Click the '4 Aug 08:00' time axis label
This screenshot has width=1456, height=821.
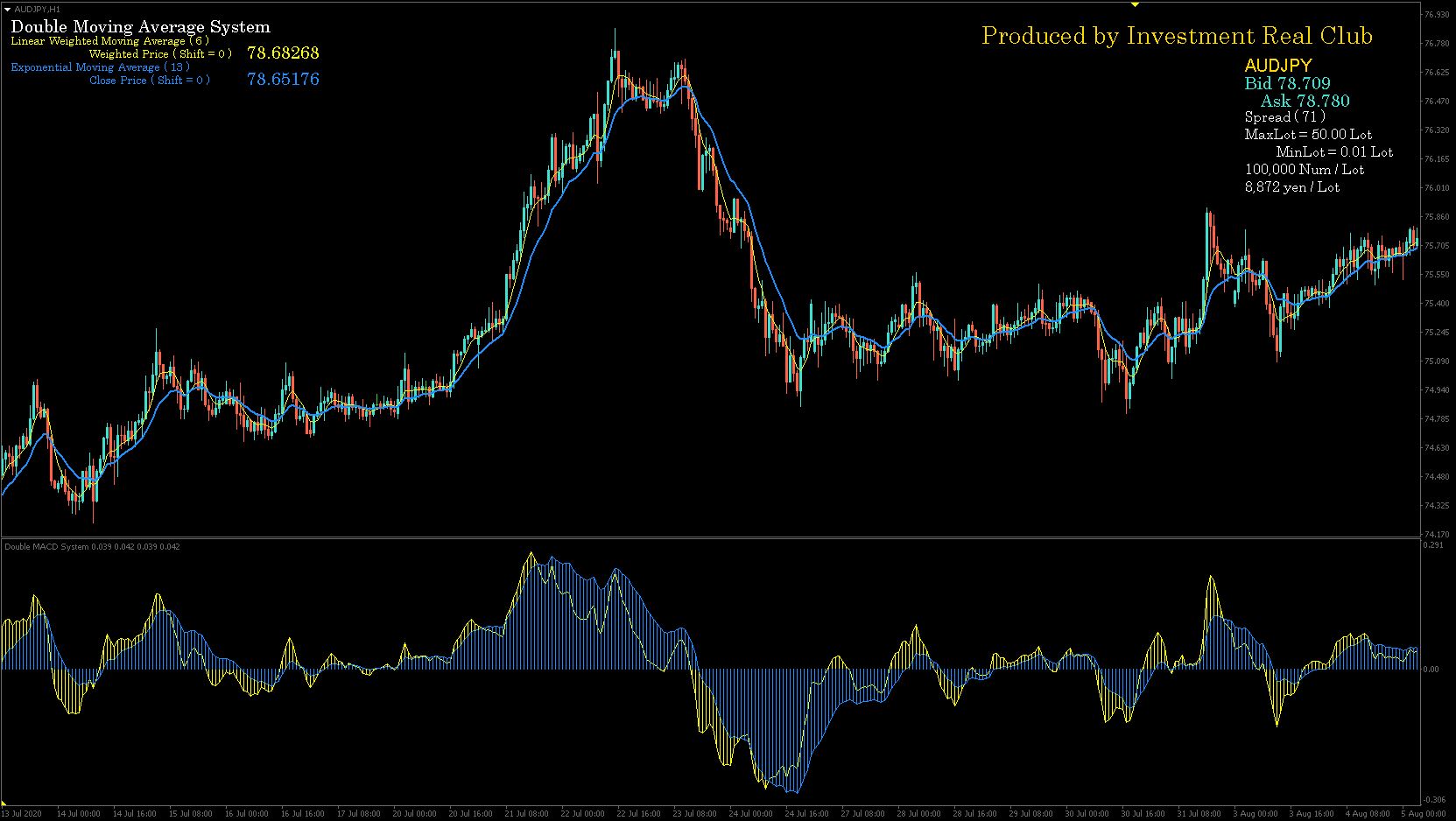tap(1367, 814)
